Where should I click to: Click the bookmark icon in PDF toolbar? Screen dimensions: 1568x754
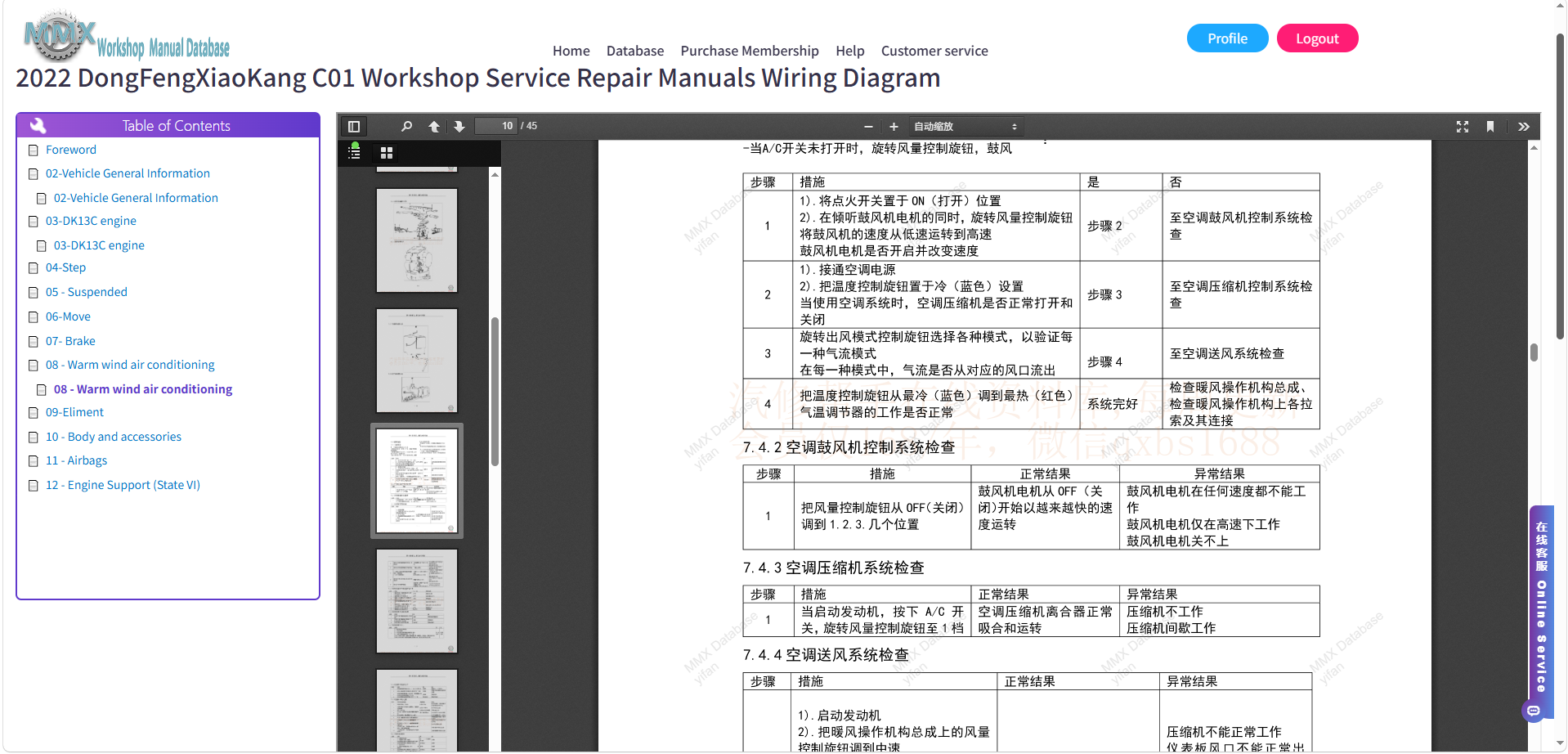pos(1490,127)
